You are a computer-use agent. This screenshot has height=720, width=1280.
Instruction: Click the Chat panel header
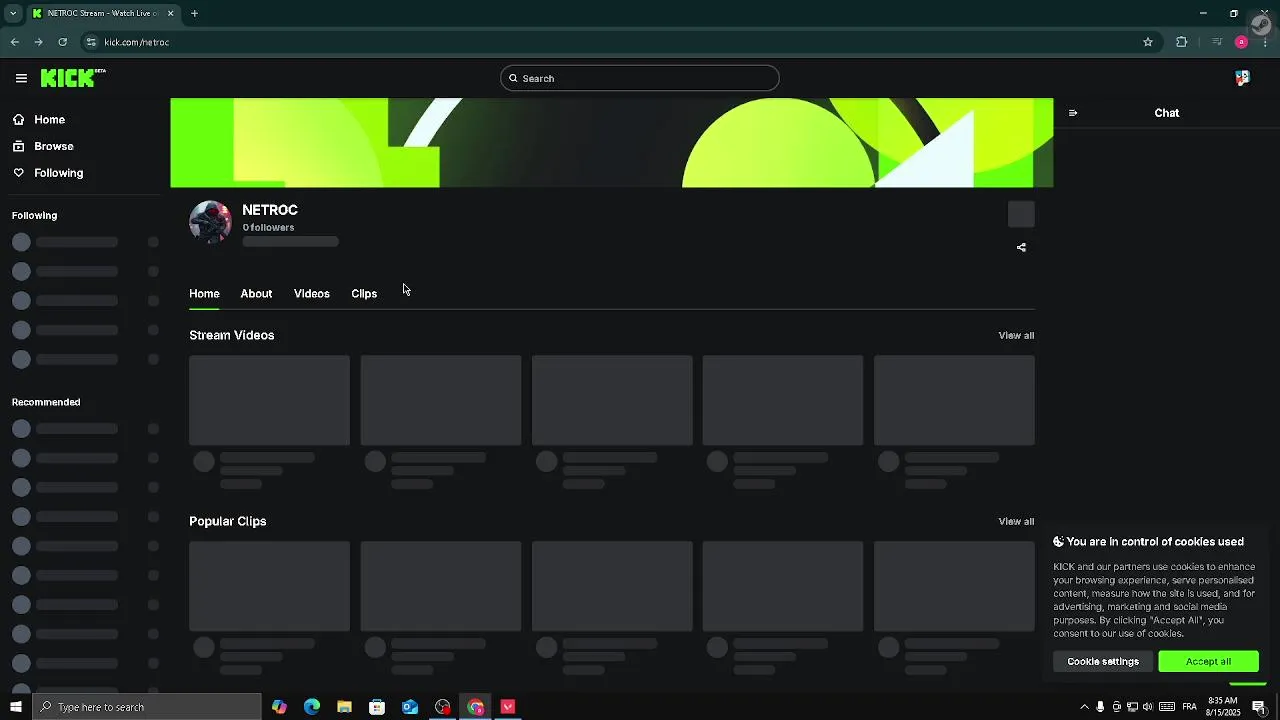(1167, 113)
